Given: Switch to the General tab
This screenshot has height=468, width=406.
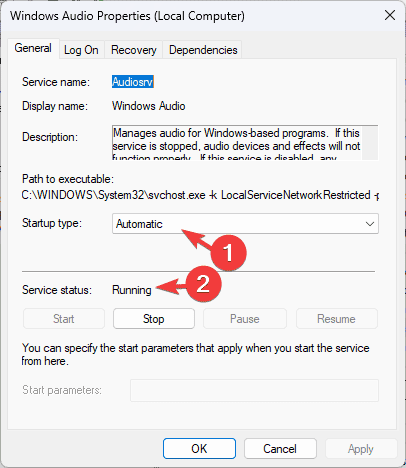Looking at the screenshot, I should 33,49.
